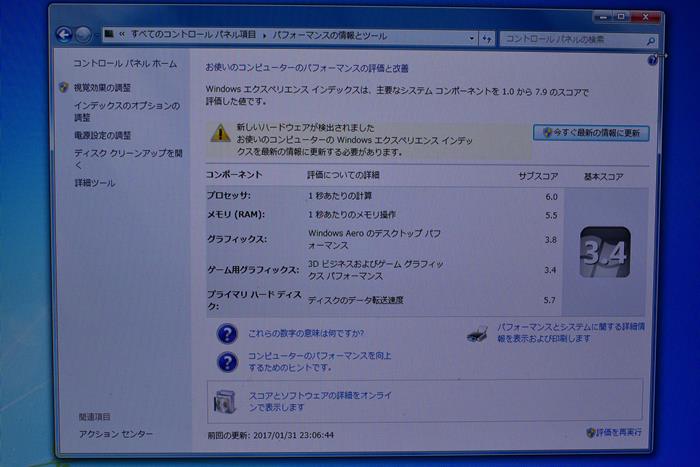
Task: Click 1 秒あたりのメモリ操作 description
Action: pos(352,215)
